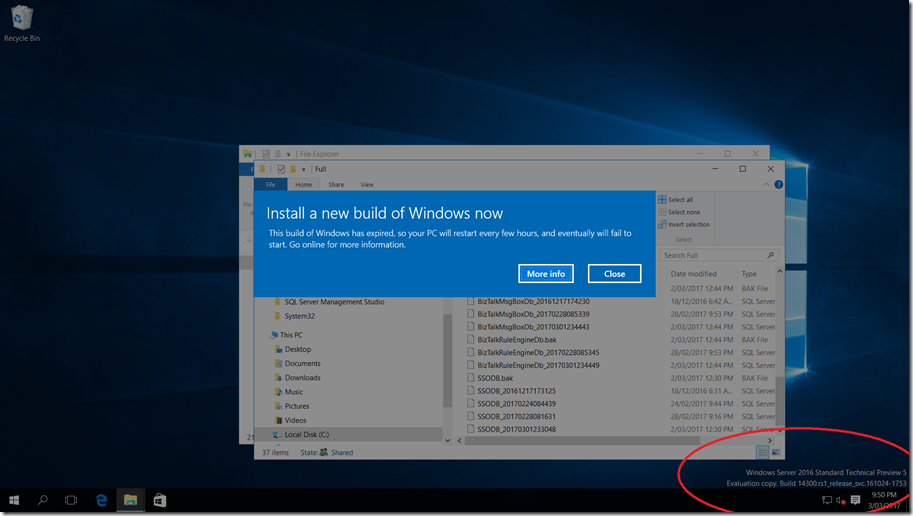Click the search magnifier in Search Full
The width and height of the screenshot is (913, 516).
coord(770,255)
